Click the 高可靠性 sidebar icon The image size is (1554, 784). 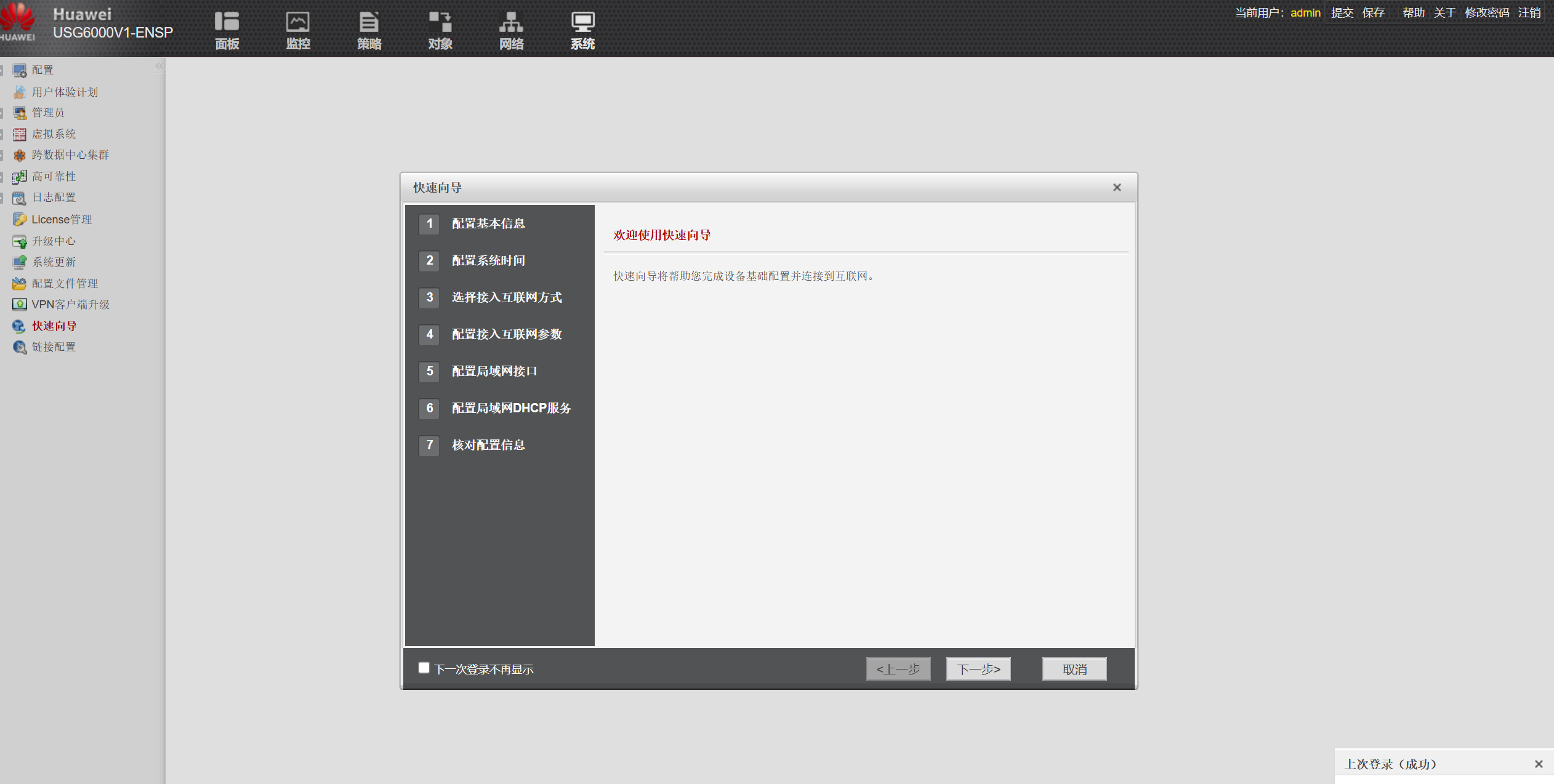20,177
